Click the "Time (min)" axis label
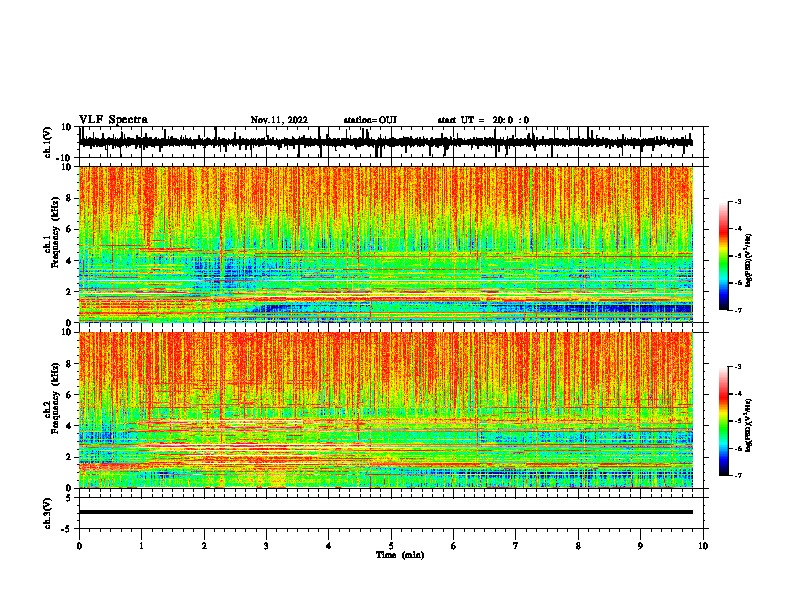 [400, 555]
